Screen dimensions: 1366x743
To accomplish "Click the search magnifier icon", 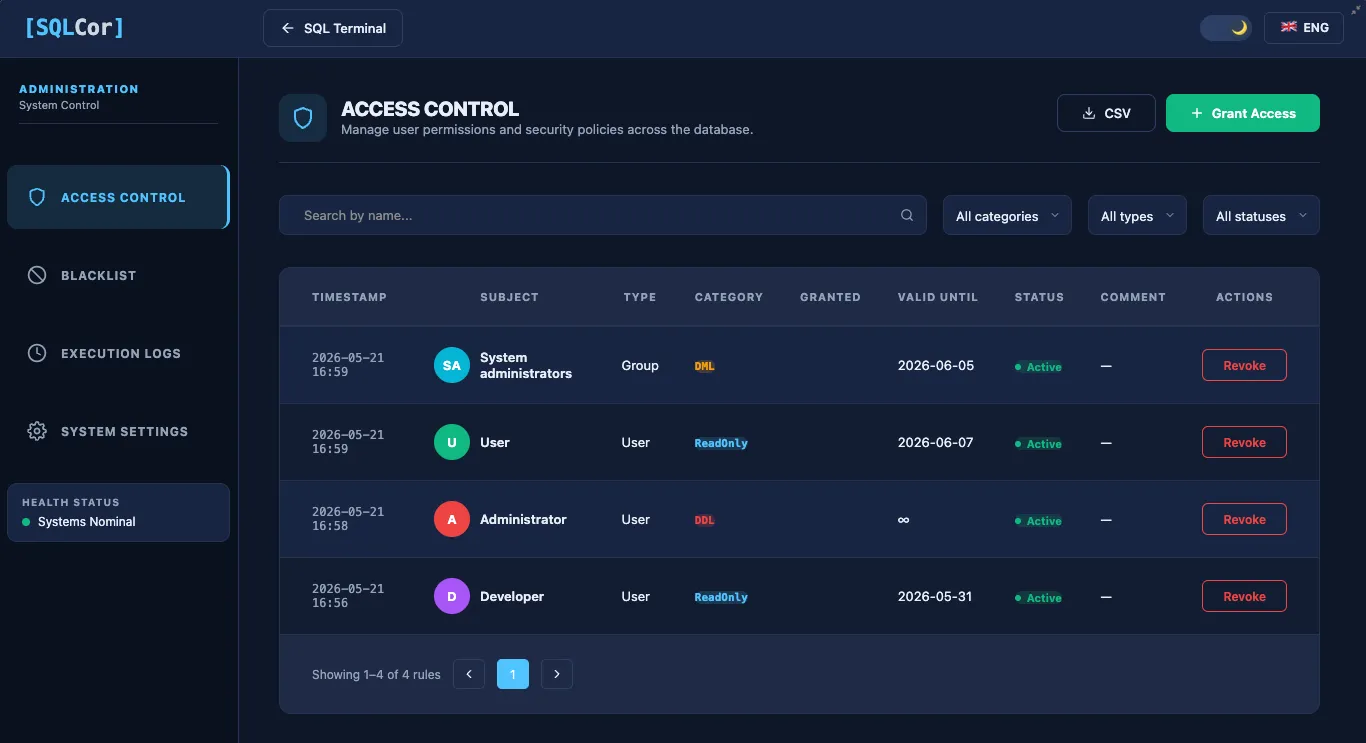I will 907,215.
